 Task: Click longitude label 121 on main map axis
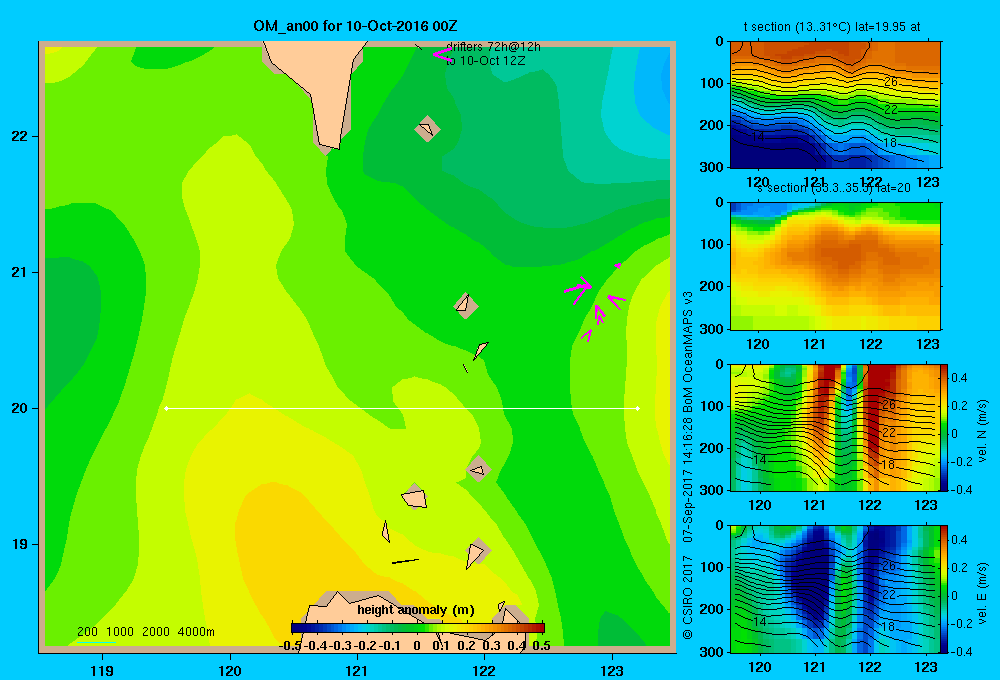357,670
